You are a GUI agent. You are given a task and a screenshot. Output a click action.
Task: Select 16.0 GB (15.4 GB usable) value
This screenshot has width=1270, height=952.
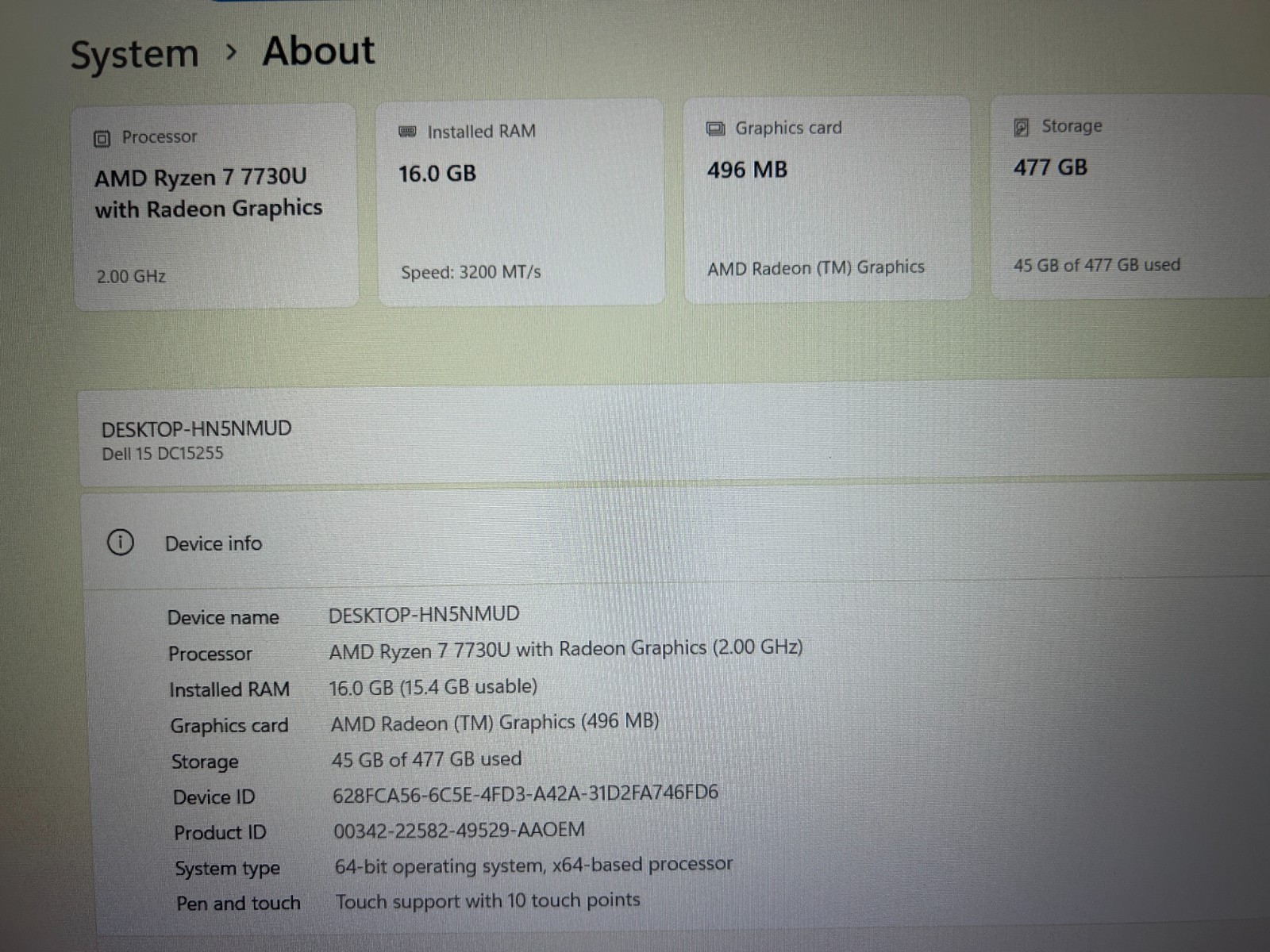pyautogui.click(x=433, y=687)
